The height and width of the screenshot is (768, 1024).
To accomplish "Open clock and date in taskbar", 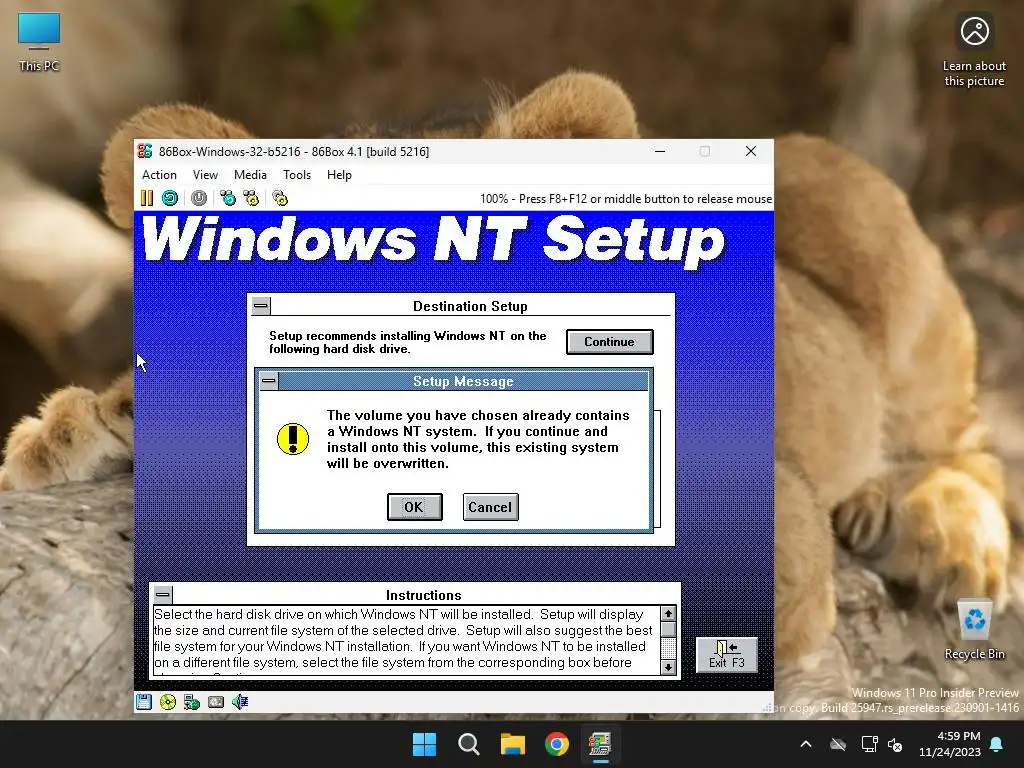I will [950, 744].
